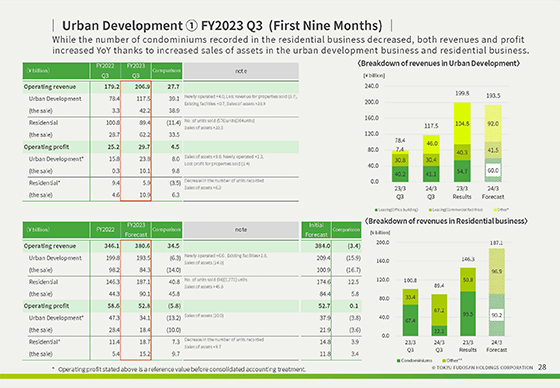
Task: Click the Residential comparison value (11.4)
Action: [173, 123]
